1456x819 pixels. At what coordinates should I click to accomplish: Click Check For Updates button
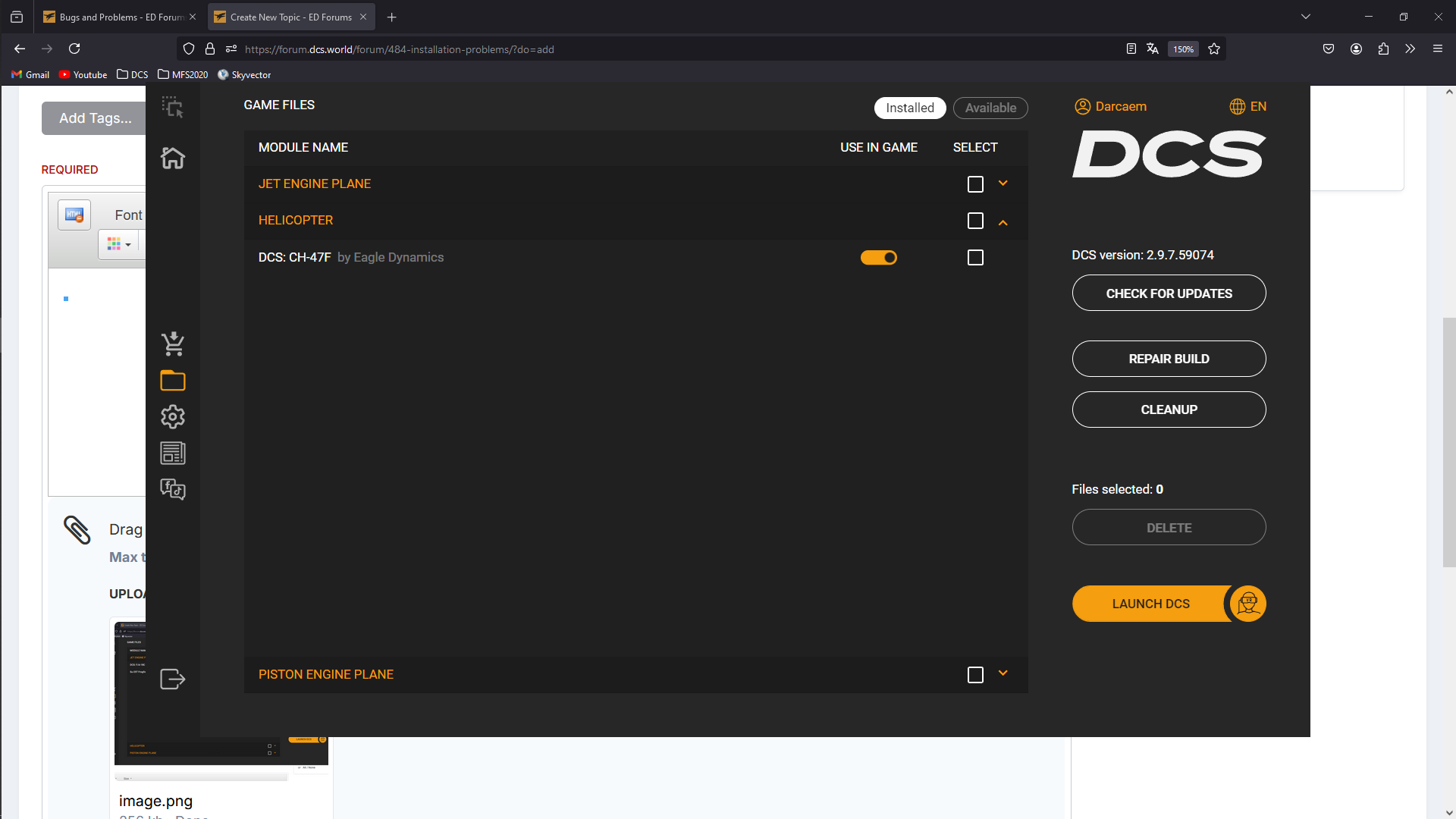coord(1169,293)
